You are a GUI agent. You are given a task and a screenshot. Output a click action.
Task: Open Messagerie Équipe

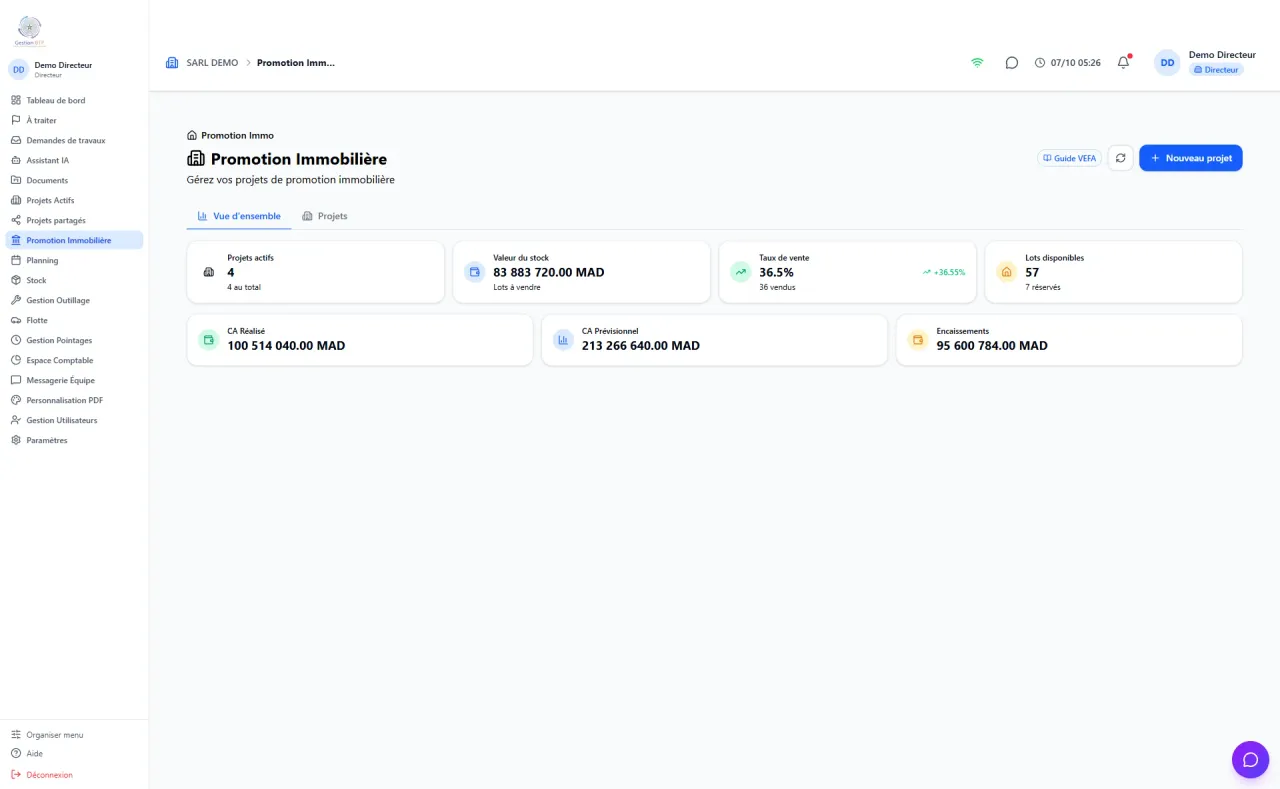pyautogui.click(x=74, y=380)
